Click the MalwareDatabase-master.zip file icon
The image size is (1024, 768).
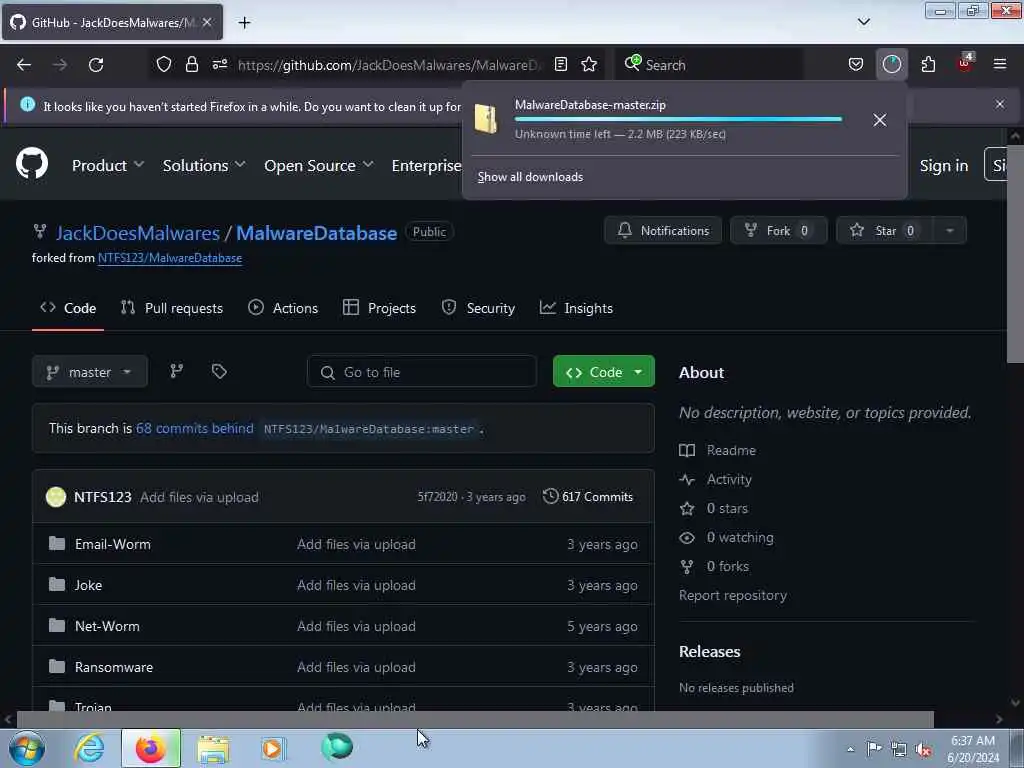click(x=487, y=119)
